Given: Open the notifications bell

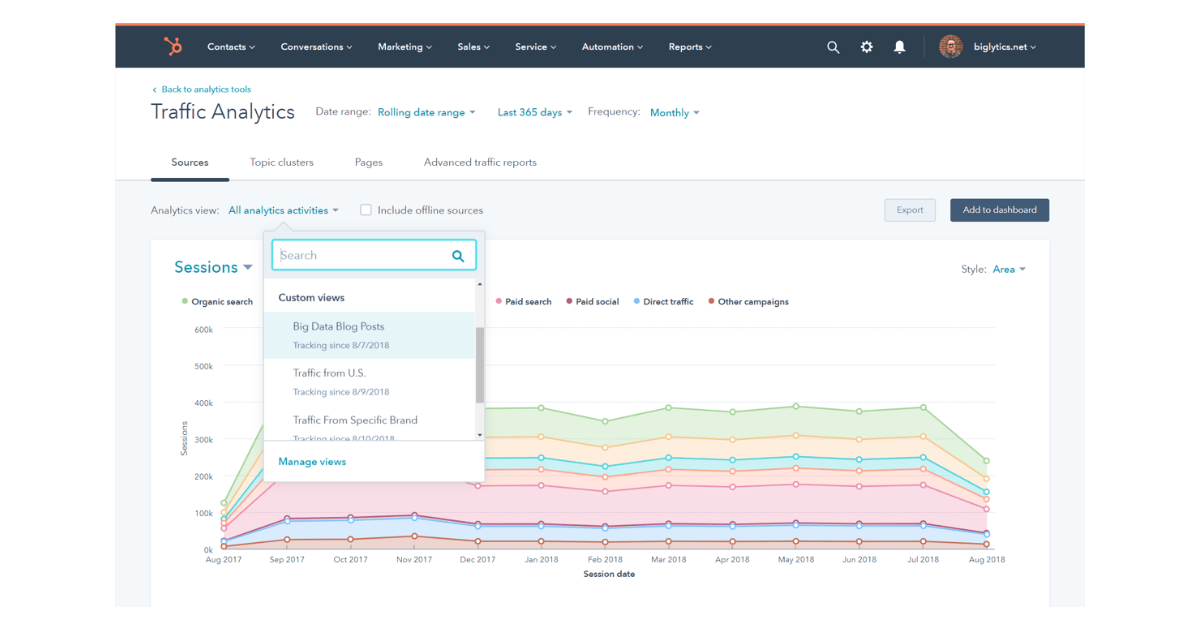Looking at the screenshot, I should pyautogui.click(x=900, y=47).
